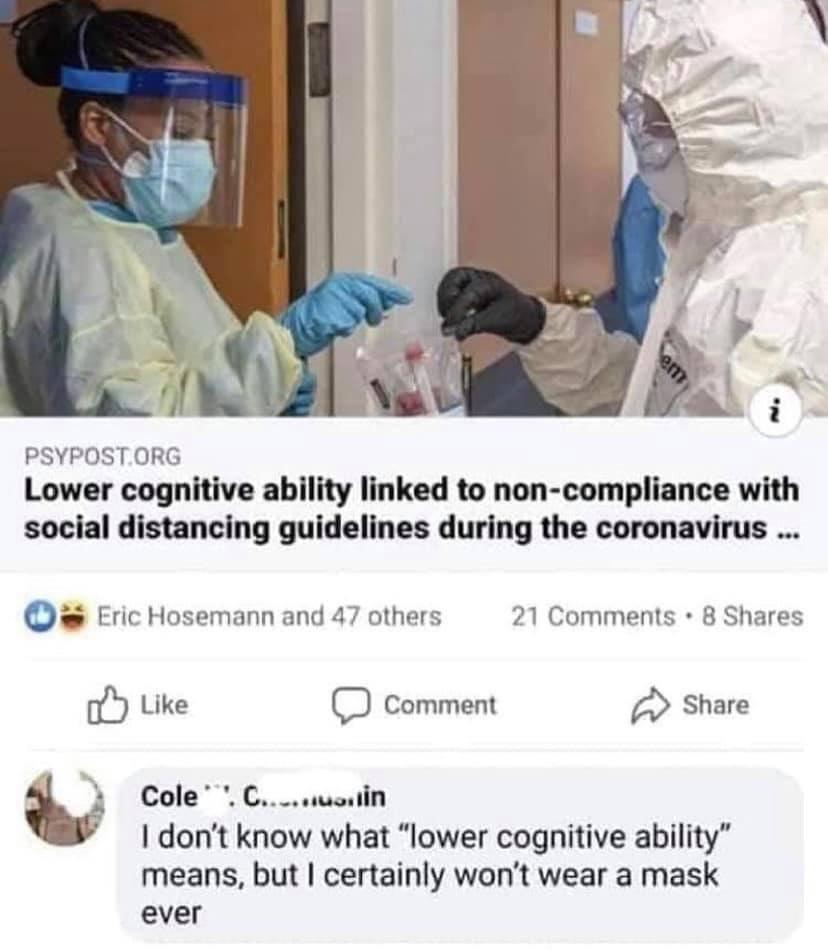Click the info icon on the article image
Viewport: 828px width, 950px height.
pos(777,412)
